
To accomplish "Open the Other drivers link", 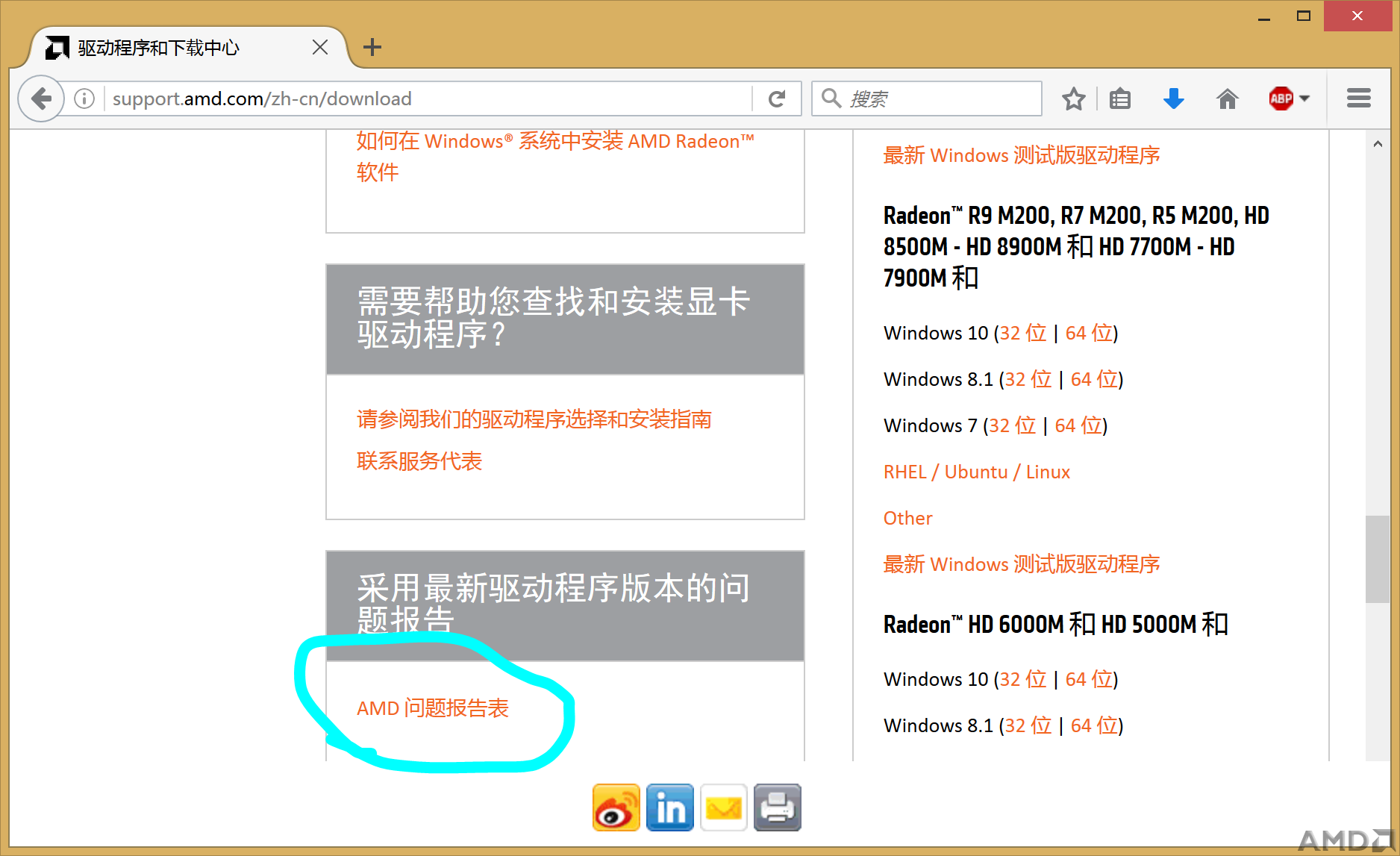I will coord(908,518).
